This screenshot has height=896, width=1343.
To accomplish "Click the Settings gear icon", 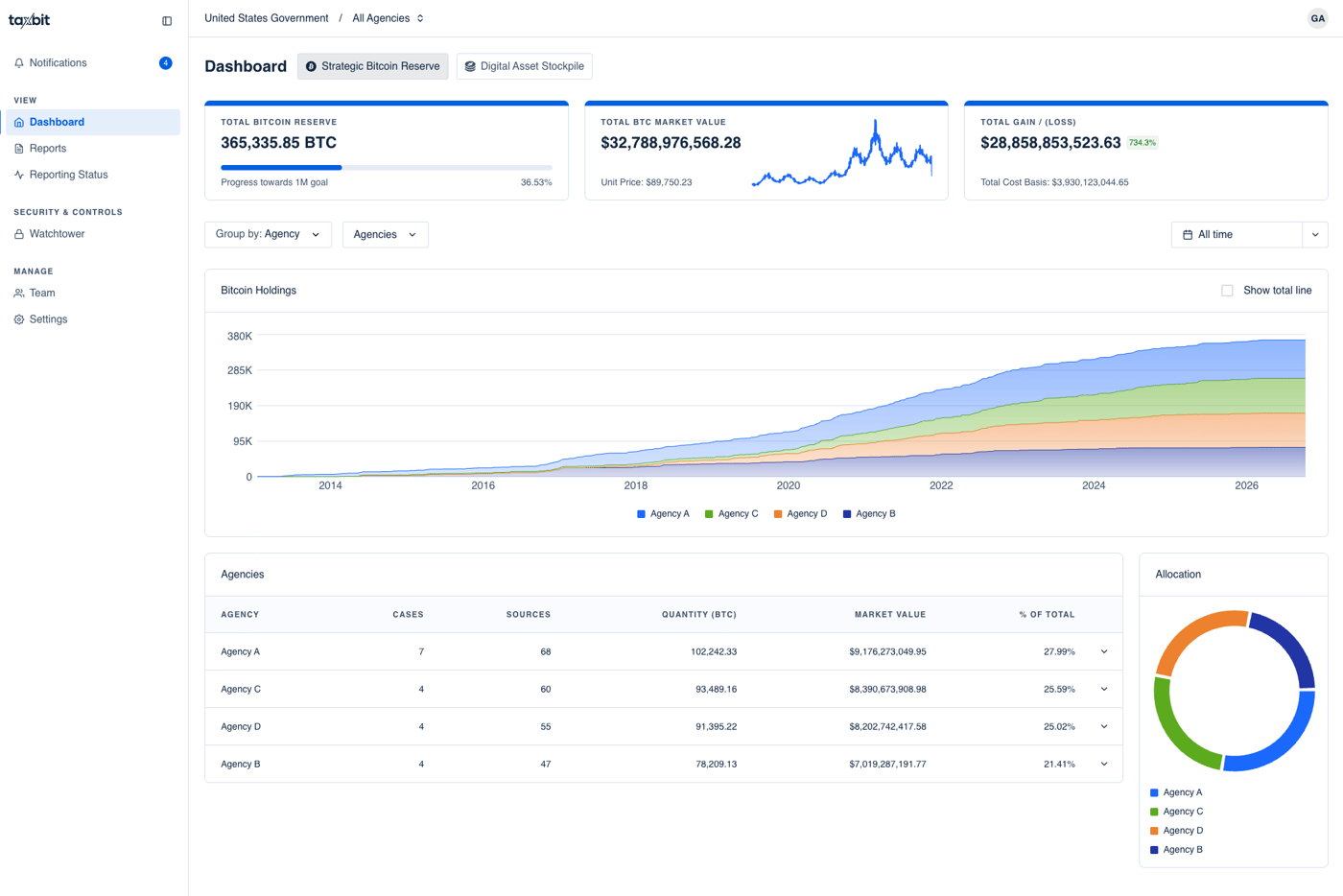I will click(19, 319).
